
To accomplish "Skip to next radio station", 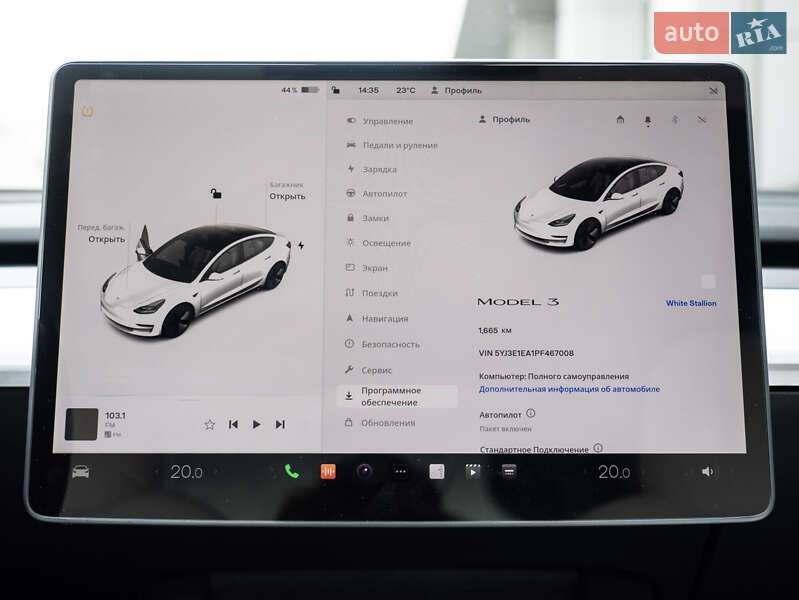I will click(280, 424).
